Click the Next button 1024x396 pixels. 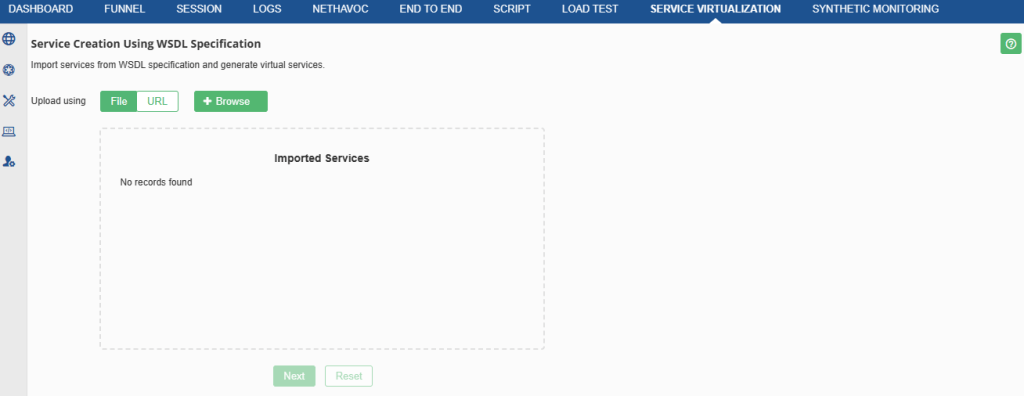pos(294,376)
